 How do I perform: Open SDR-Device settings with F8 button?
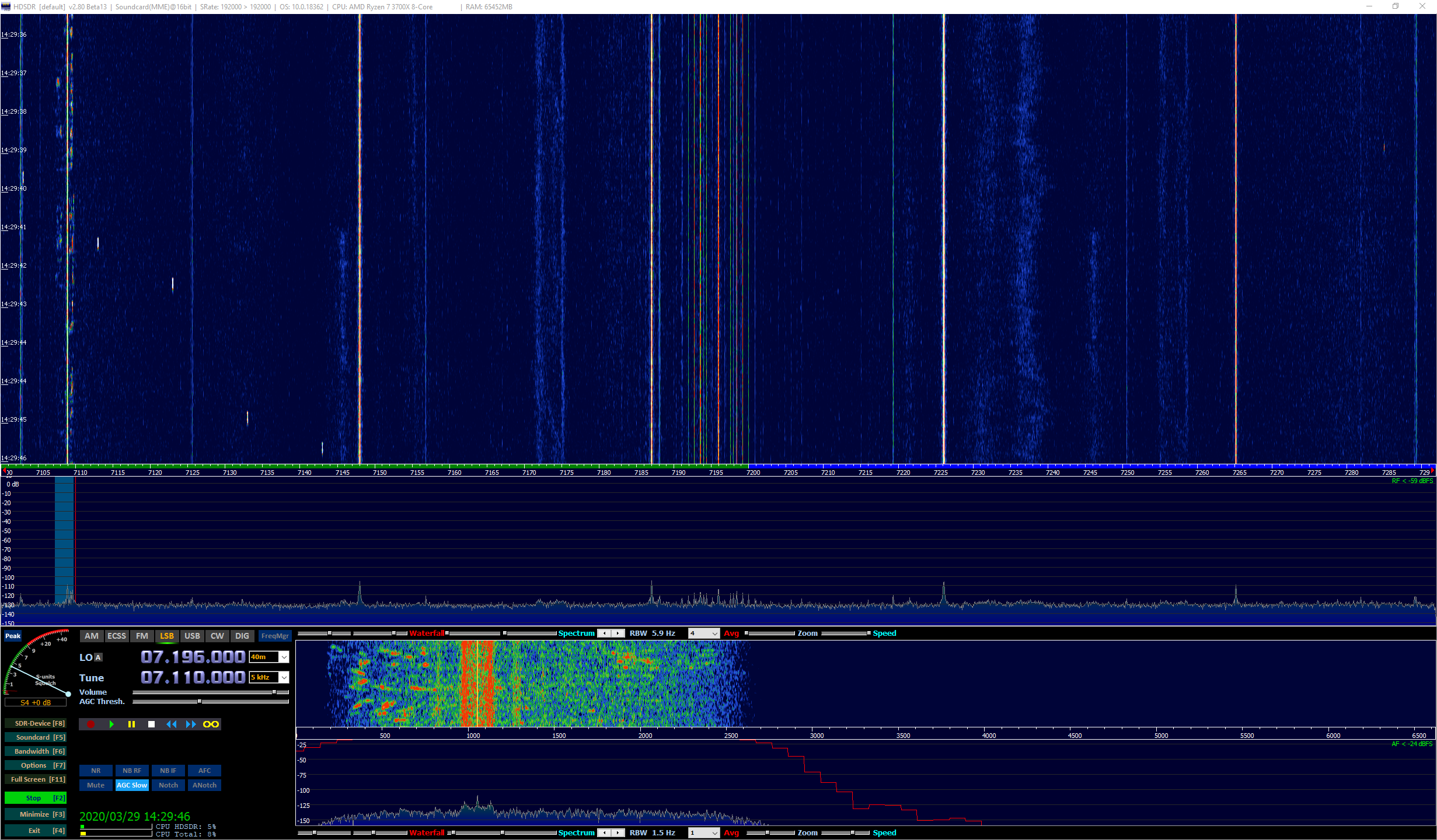pyautogui.click(x=36, y=723)
